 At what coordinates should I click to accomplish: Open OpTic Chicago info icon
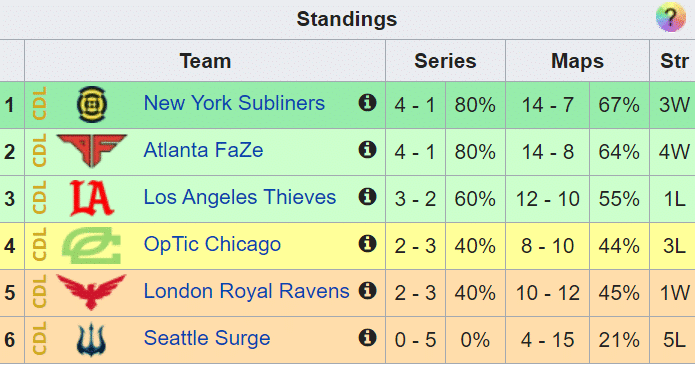367,243
